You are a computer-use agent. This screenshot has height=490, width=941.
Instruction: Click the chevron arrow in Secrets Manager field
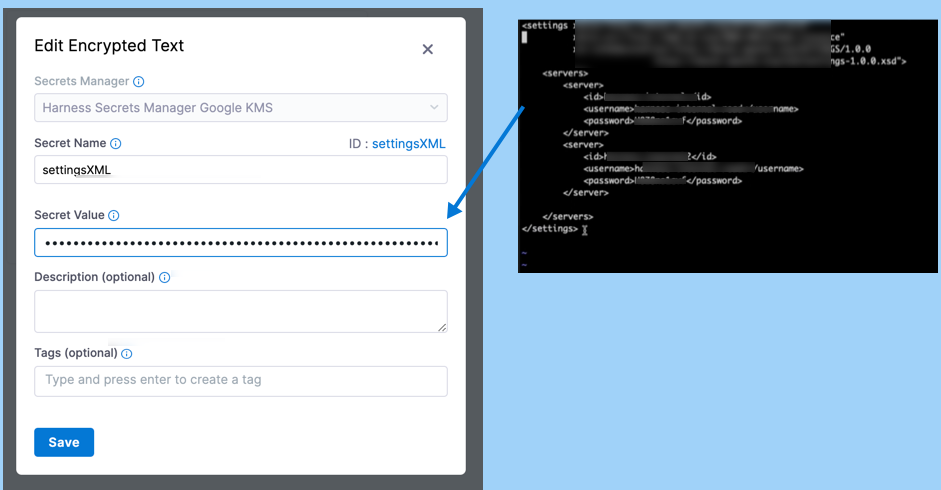434,107
